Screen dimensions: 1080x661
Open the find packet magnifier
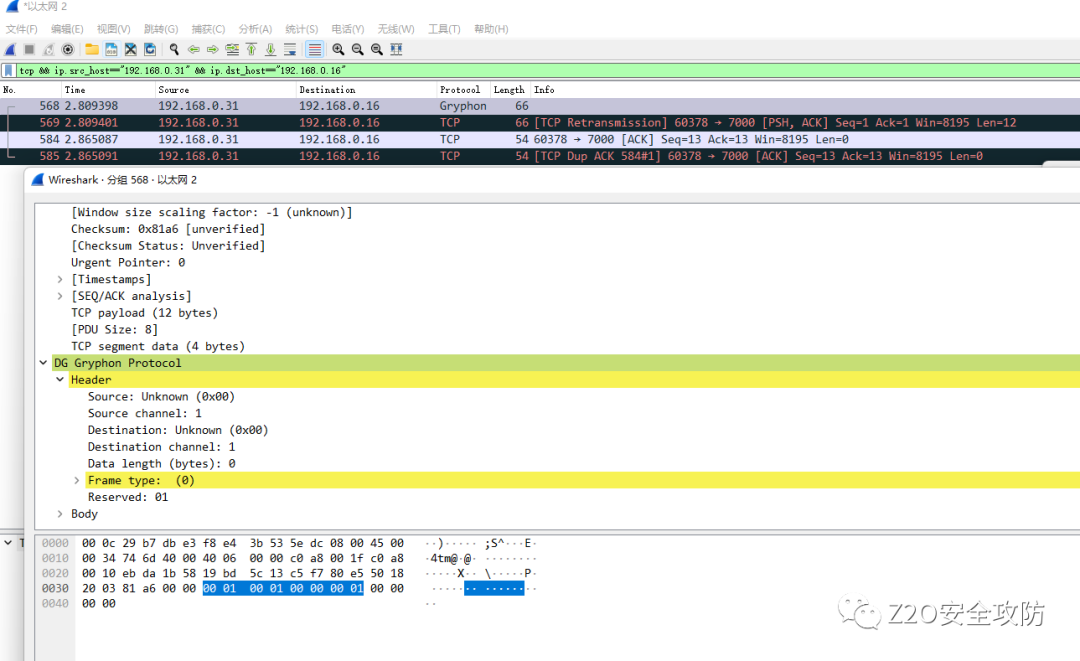coord(174,50)
